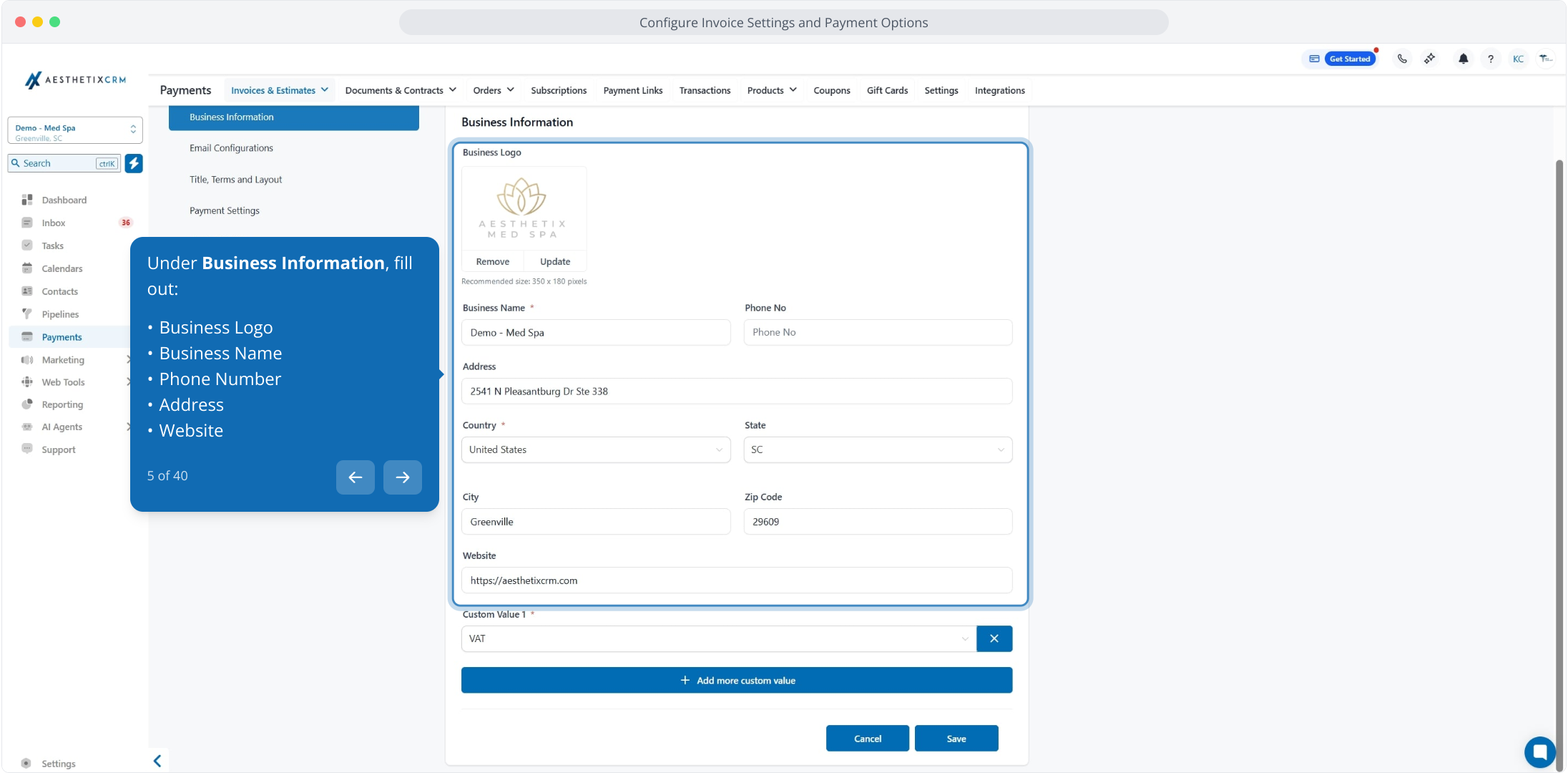Open the Dashboard sidebar item
Viewport: 1568px width, 773px height.
click(64, 200)
